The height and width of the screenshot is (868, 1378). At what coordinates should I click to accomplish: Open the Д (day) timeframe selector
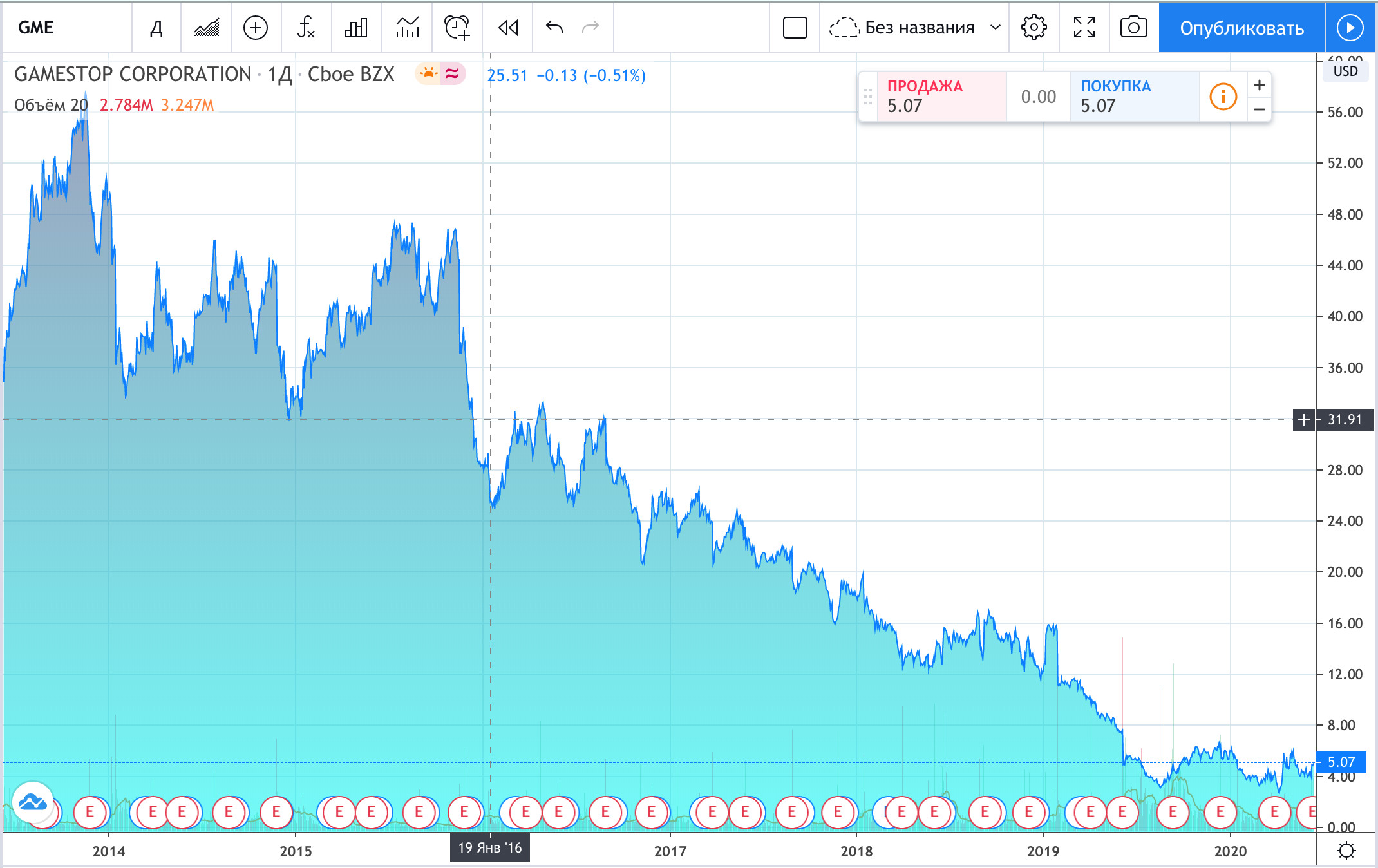[156, 28]
